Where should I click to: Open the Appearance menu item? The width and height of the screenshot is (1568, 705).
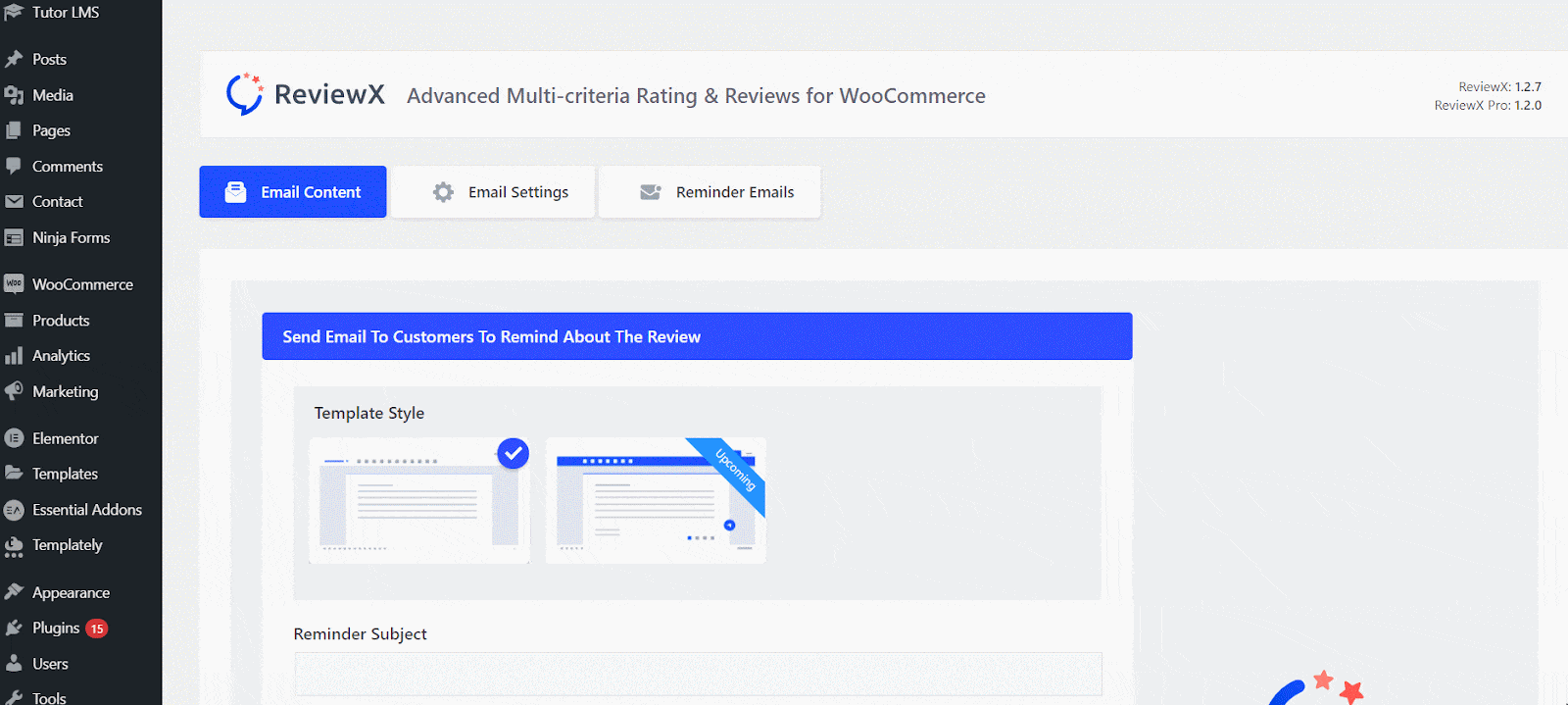click(x=71, y=592)
